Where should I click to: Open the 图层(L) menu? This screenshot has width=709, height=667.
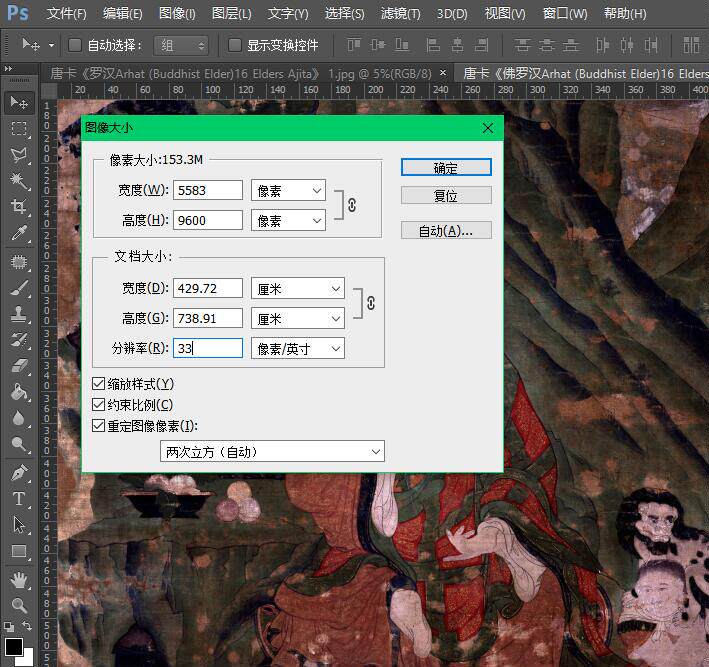tap(232, 14)
